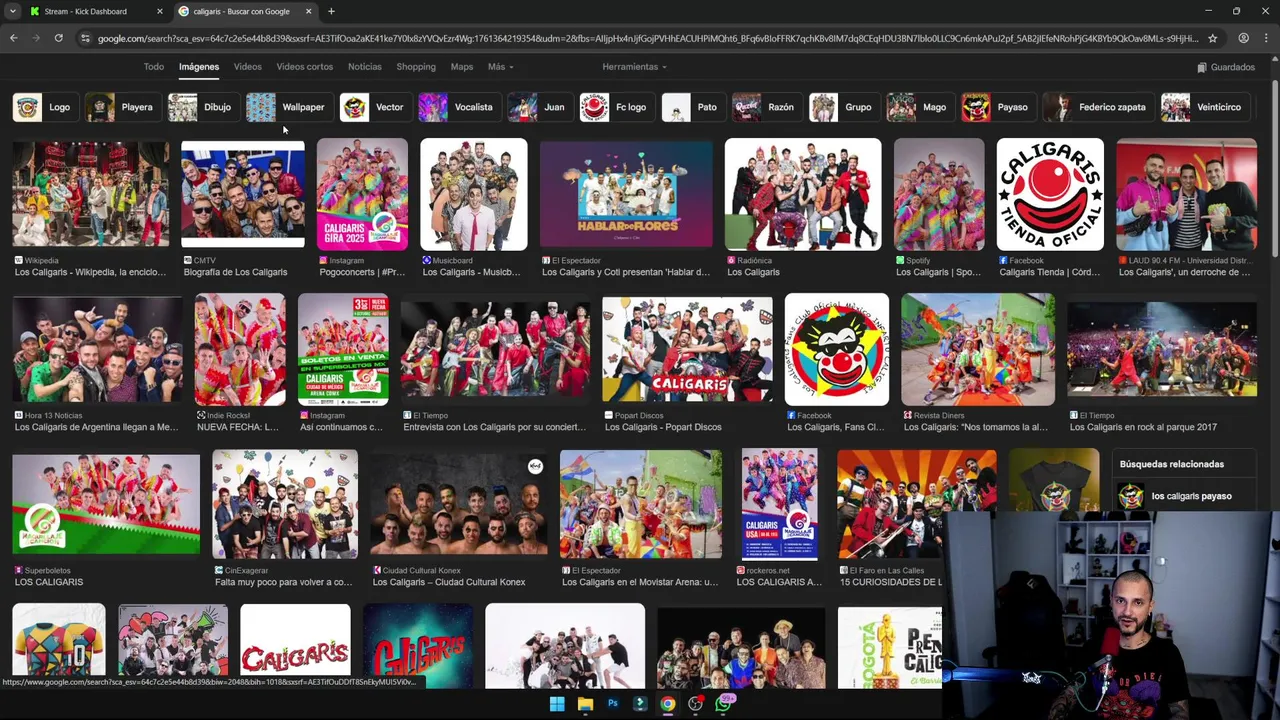Open the Chrome profile avatar icon

tap(1243, 38)
